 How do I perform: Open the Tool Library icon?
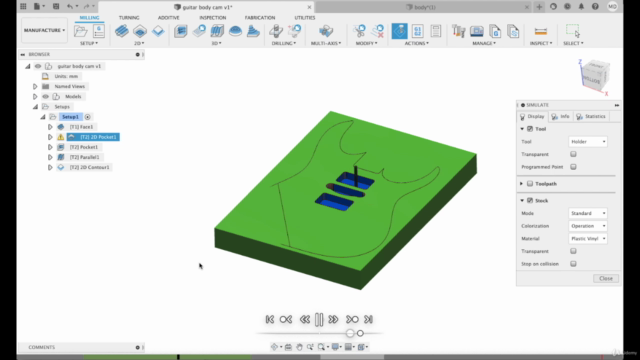point(459,31)
